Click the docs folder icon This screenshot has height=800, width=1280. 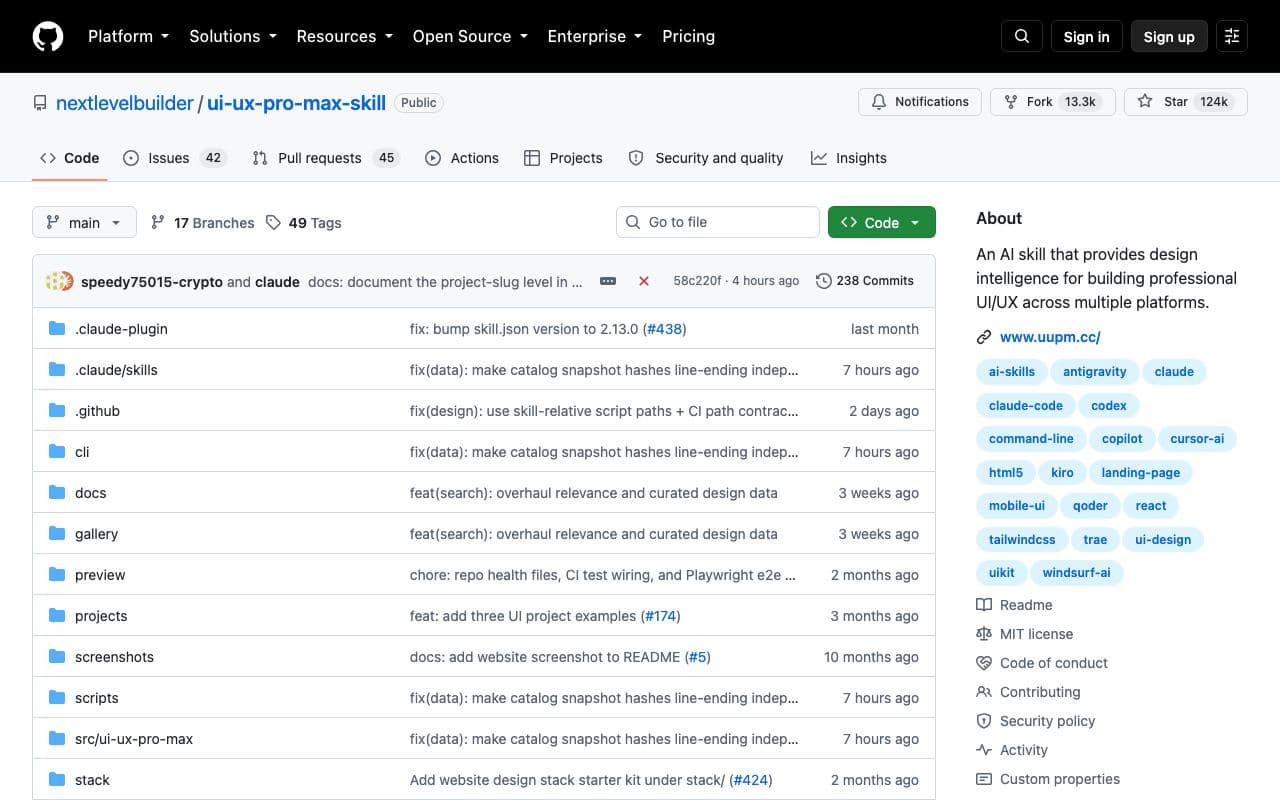(57, 493)
